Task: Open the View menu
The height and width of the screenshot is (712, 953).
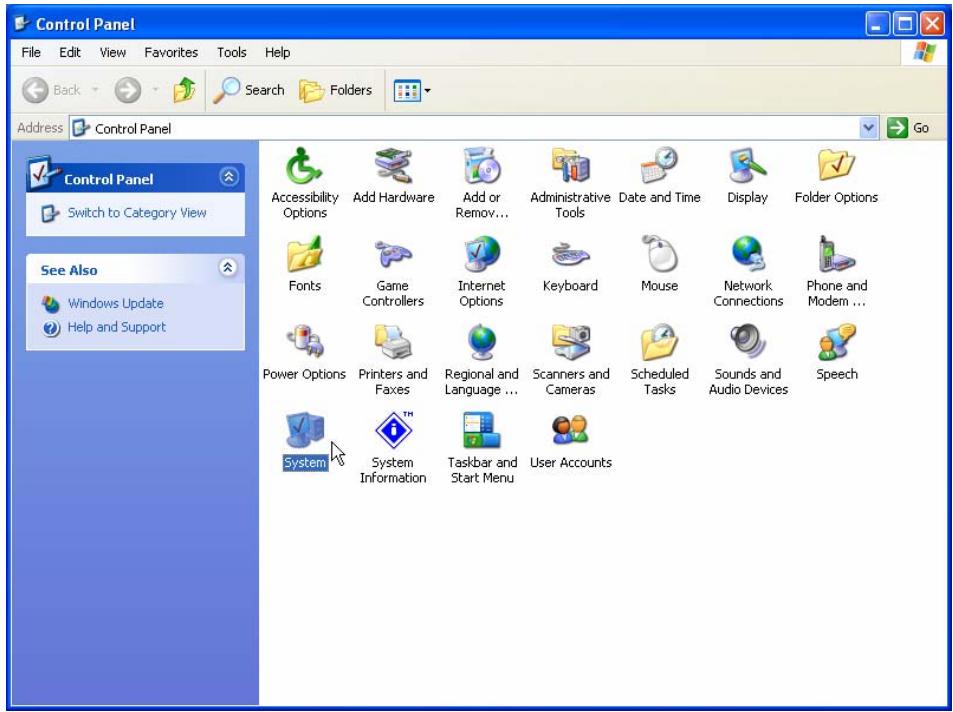Action: pyautogui.click(x=112, y=52)
